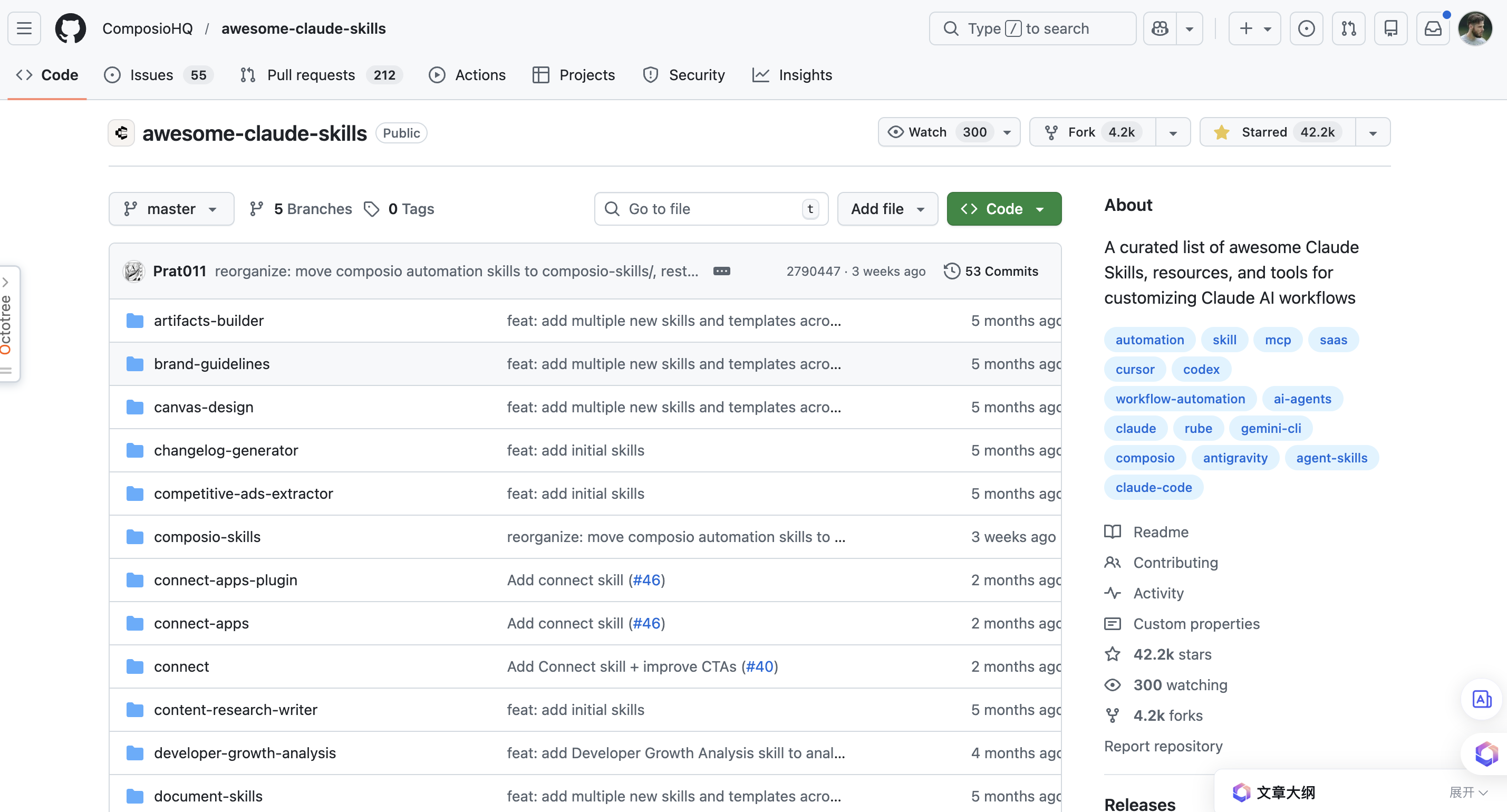Open the create new plus dropdown
The height and width of the screenshot is (812, 1507).
[1255, 28]
